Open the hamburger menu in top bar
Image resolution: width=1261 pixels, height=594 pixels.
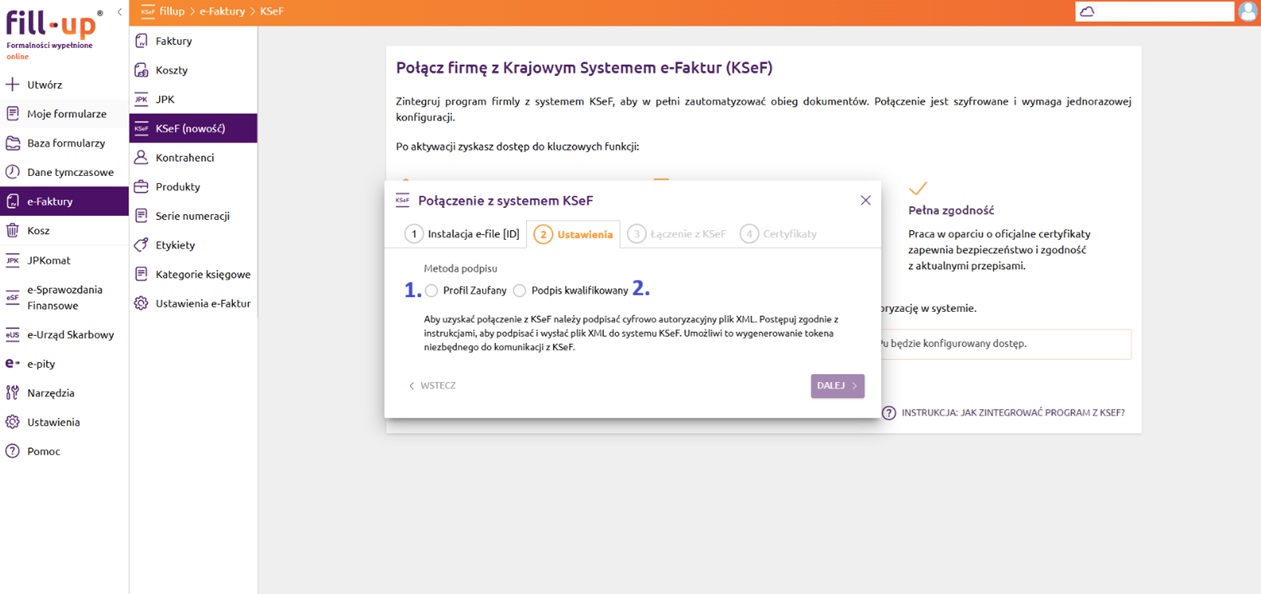pyautogui.click(x=148, y=12)
